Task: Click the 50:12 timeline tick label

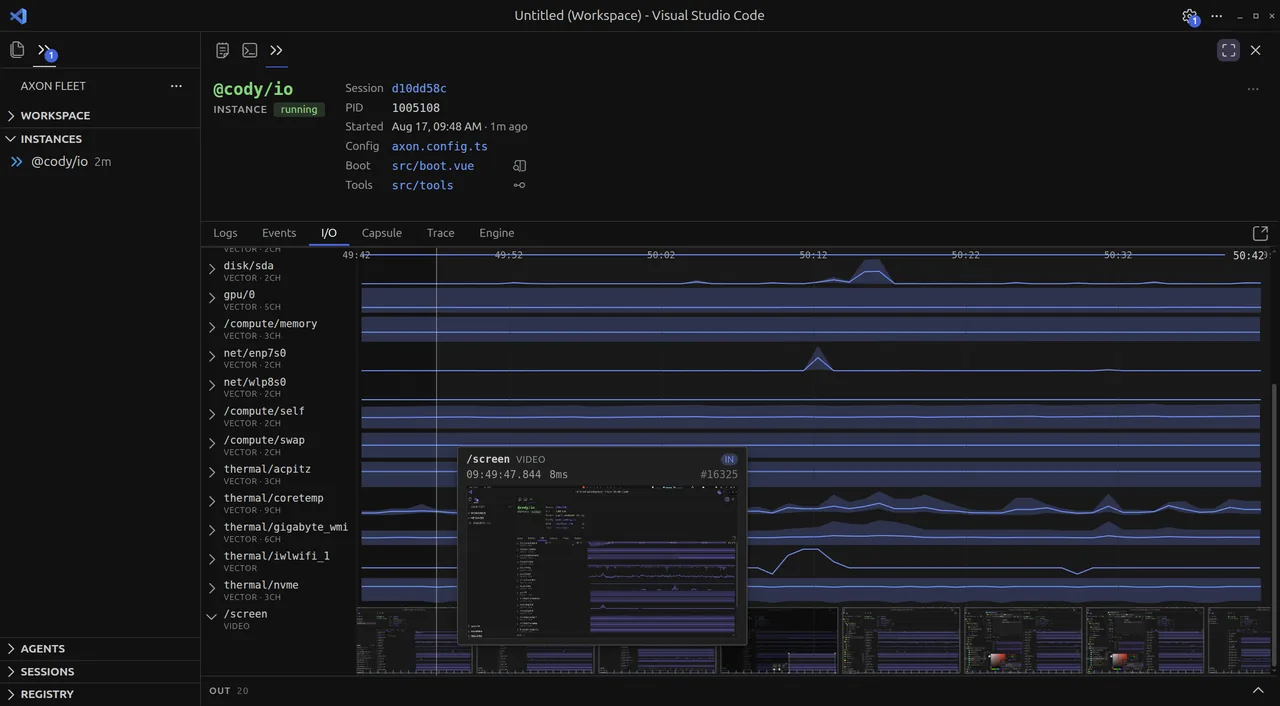Action: coord(813,255)
